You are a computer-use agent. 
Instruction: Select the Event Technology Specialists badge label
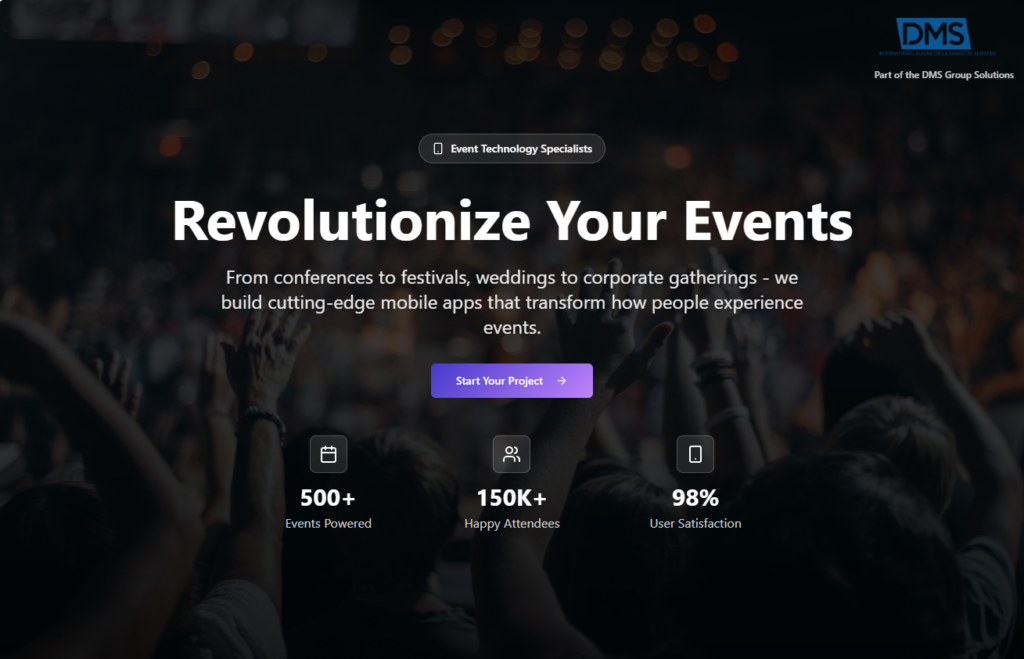point(521,149)
